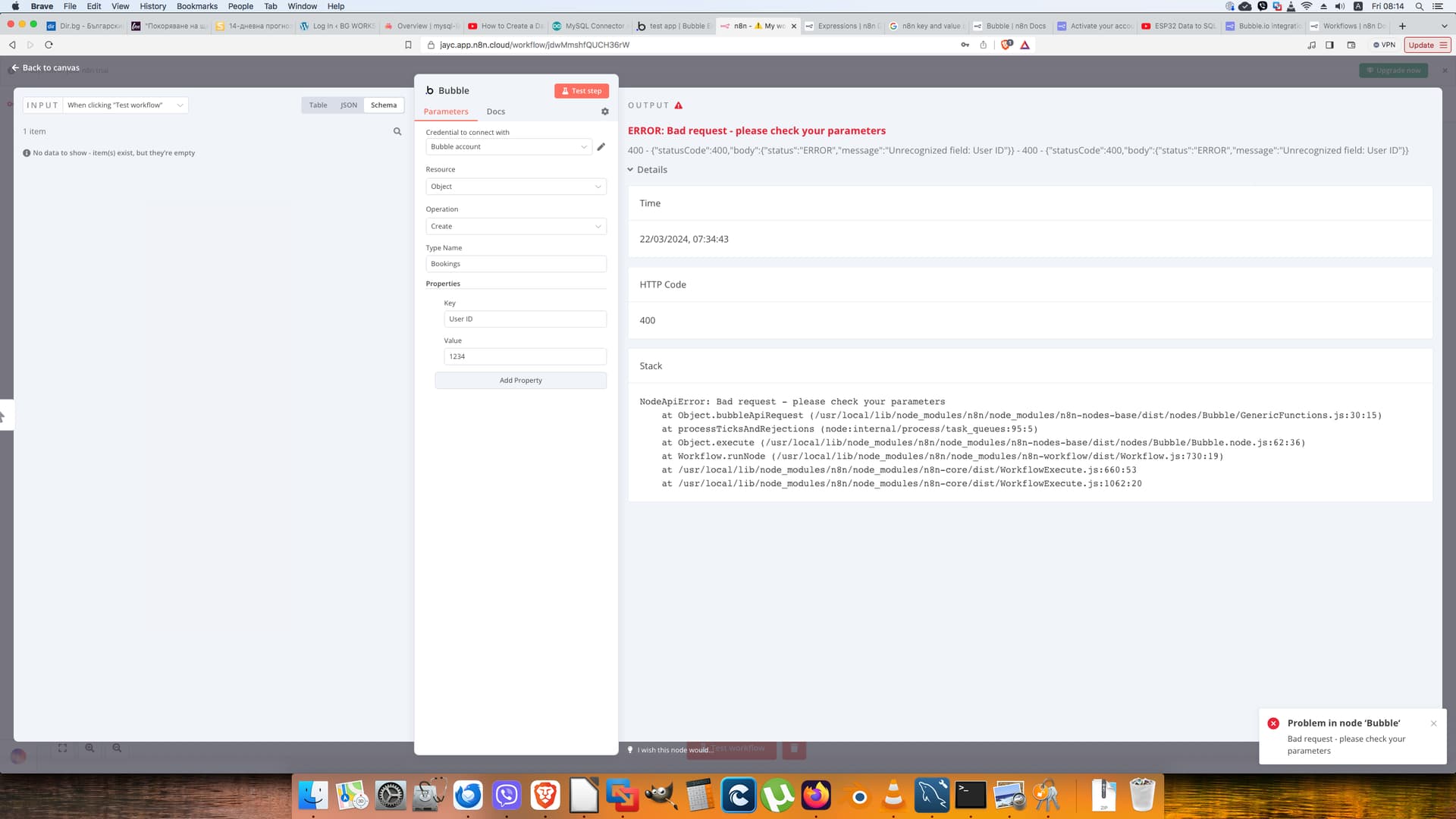
Task: Open uTorrent from the Dock
Action: click(777, 795)
